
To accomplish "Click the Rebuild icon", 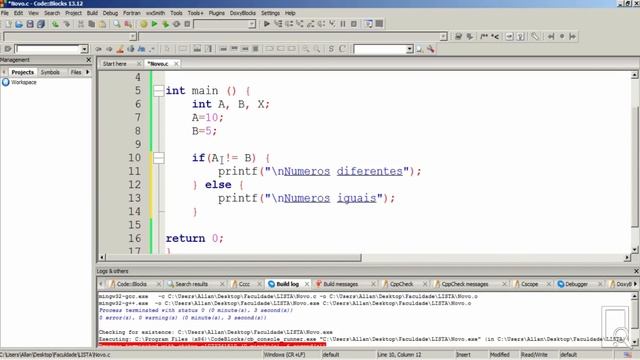I will pos(176,24).
